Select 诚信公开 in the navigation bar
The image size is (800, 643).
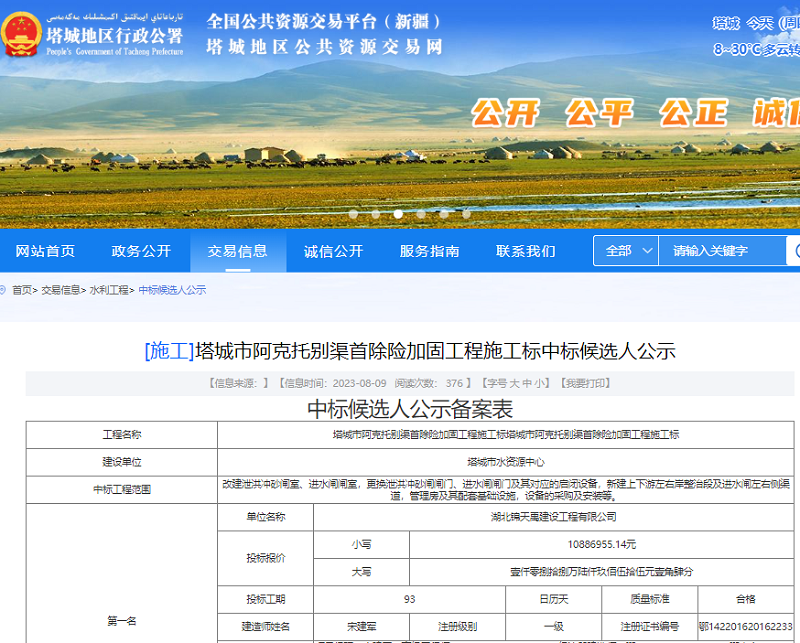click(x=329, y=252)
